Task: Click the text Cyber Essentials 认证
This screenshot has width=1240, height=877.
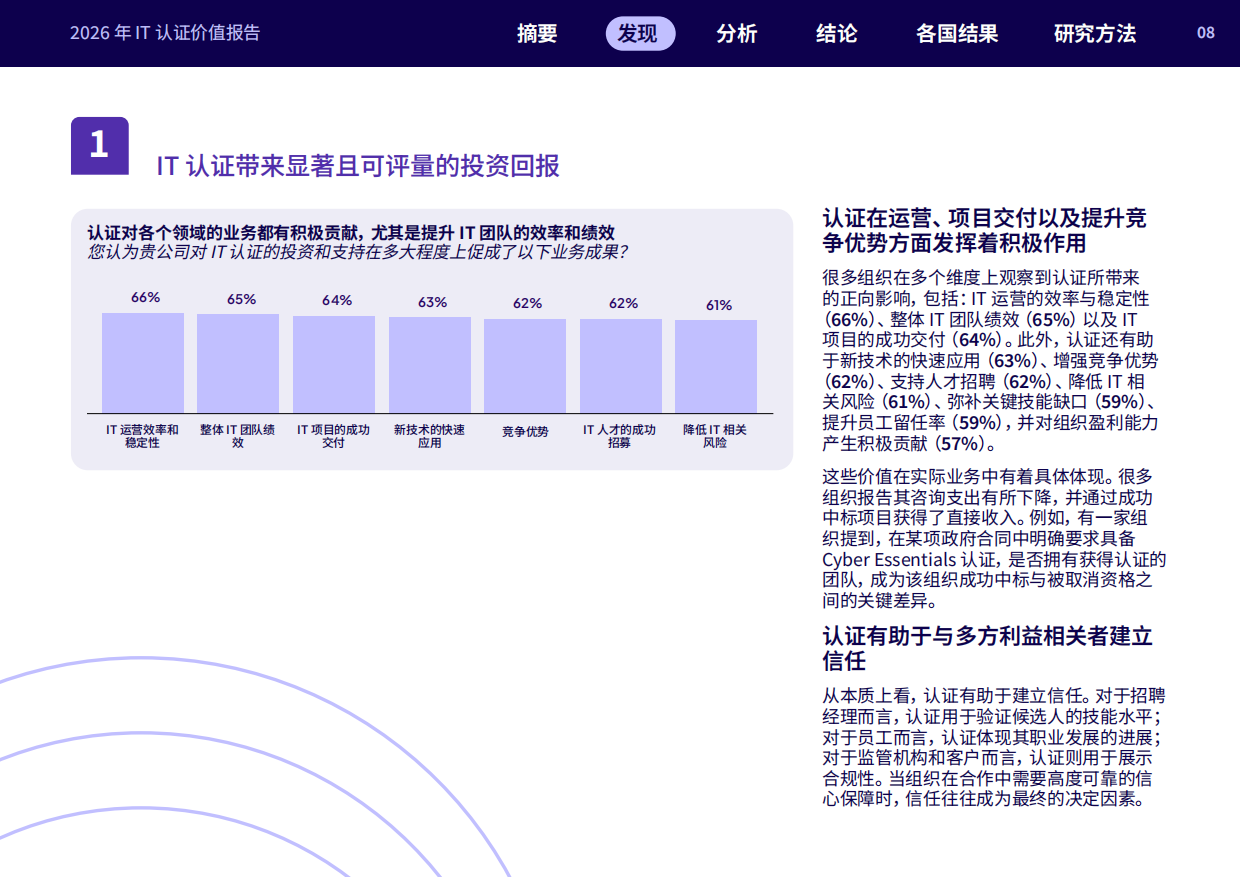Action: [x=909, y=560]
